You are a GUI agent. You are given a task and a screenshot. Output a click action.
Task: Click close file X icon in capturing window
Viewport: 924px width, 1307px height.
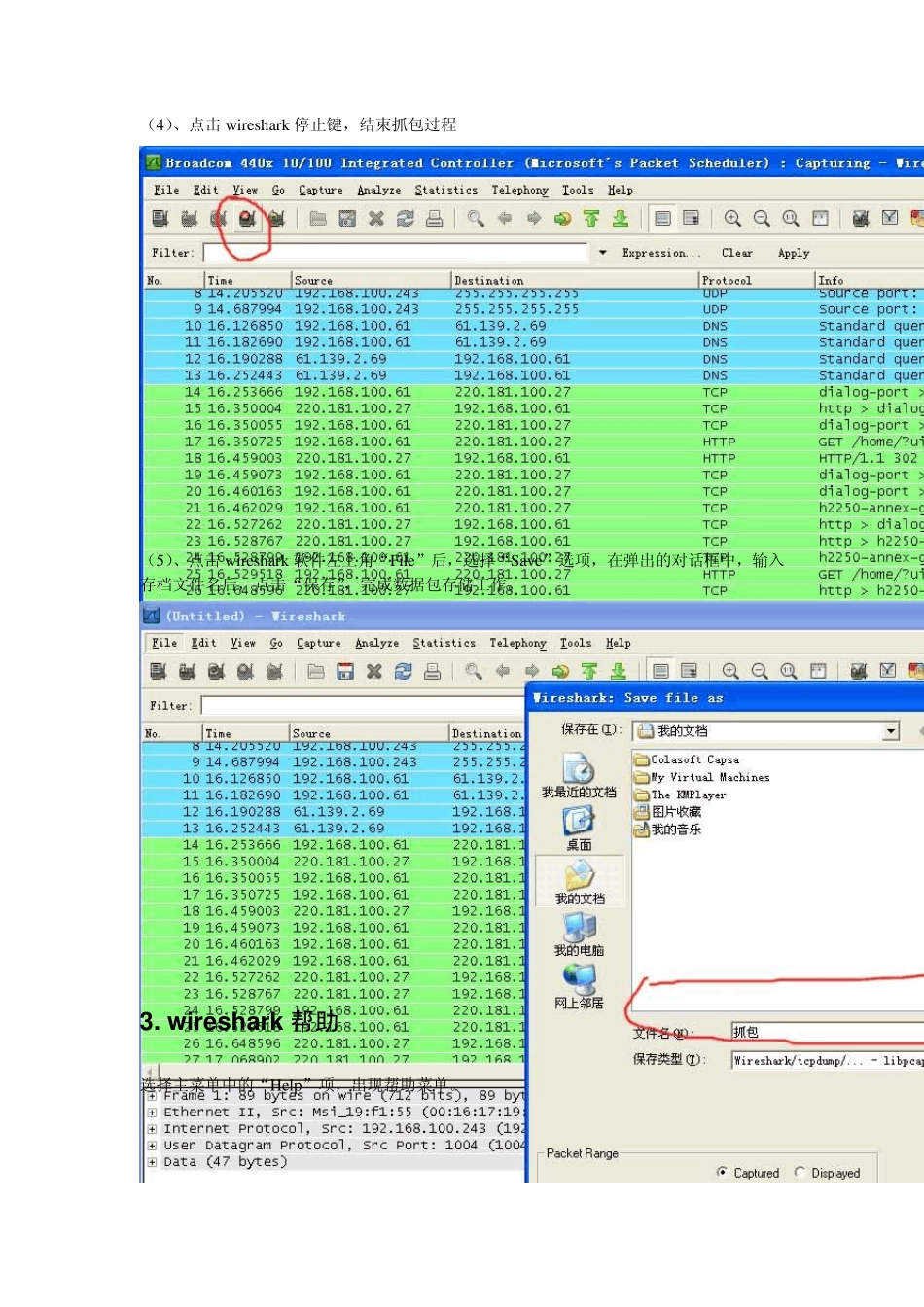point(376,219)
